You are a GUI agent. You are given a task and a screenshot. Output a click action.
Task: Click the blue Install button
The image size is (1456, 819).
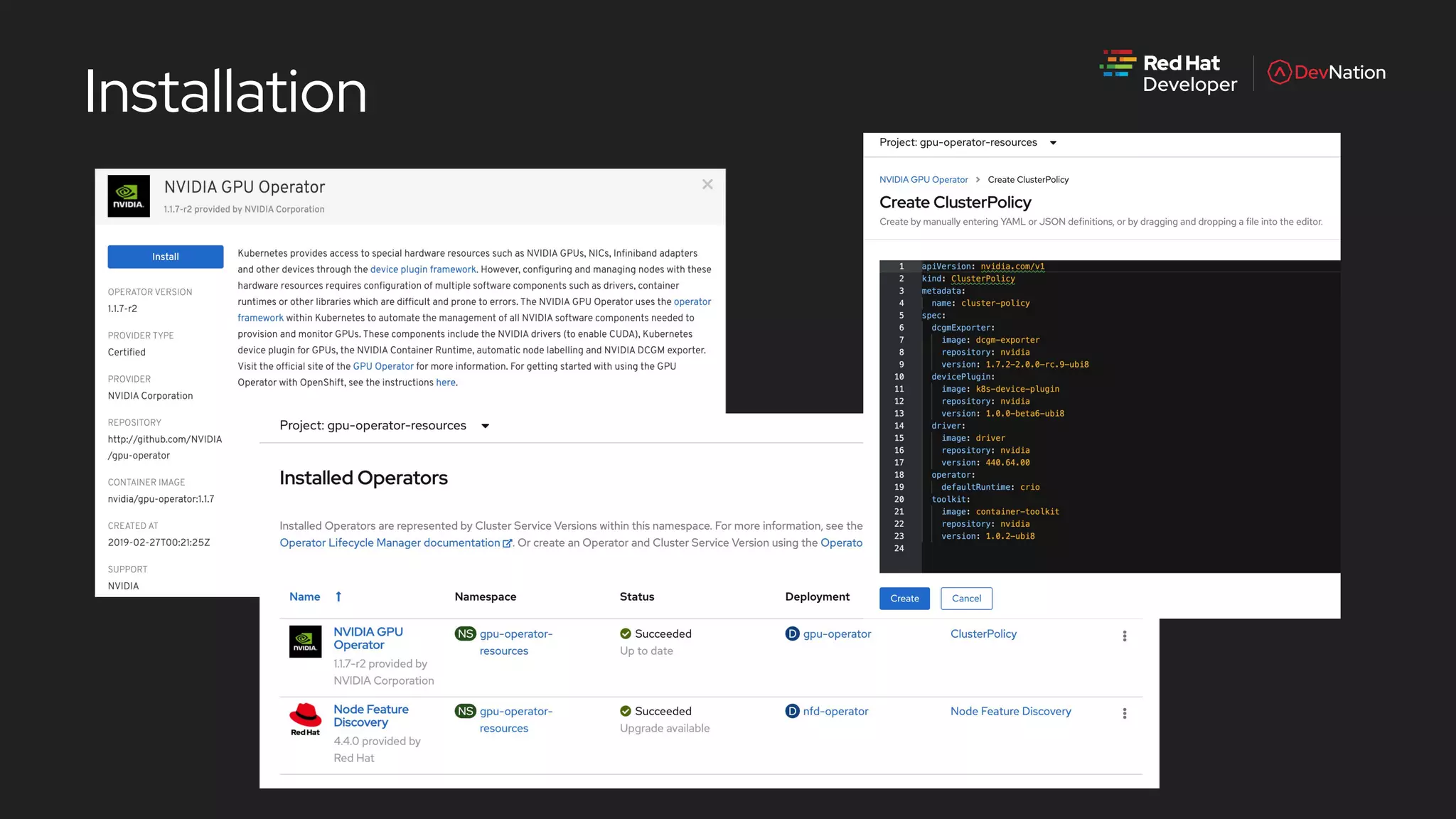(166, 257)
